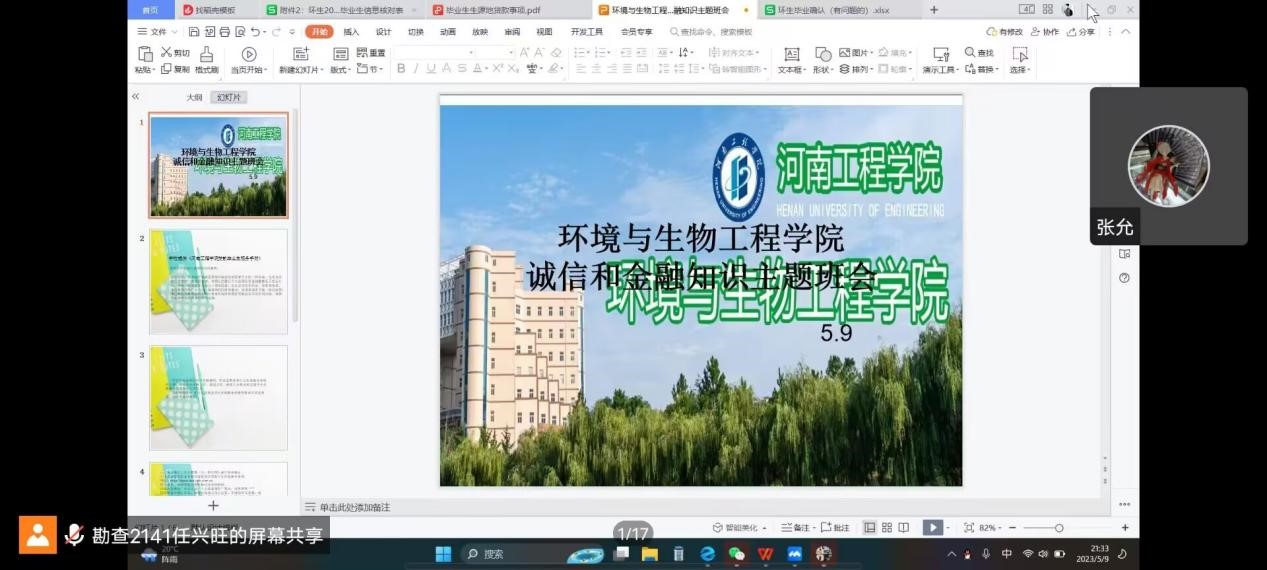Open WPS Office icon on taskbar

(x=766, y=553)
